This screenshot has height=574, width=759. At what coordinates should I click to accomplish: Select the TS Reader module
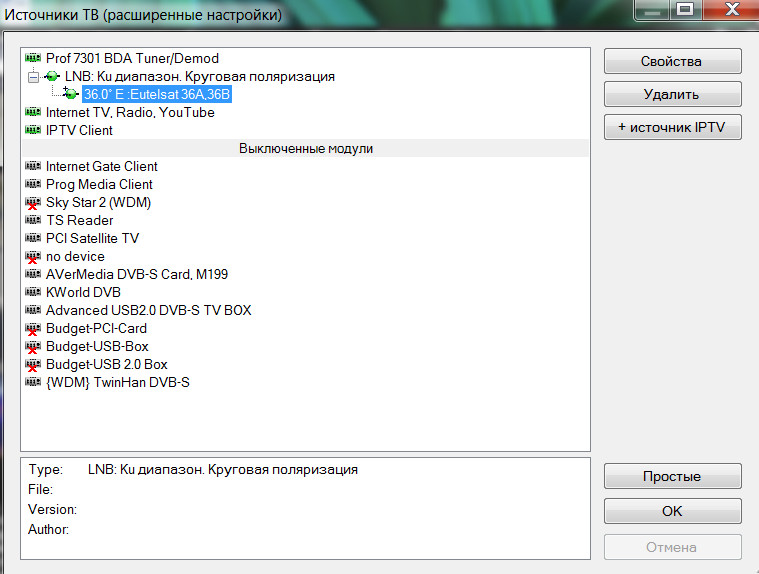[x=79, y=221]
